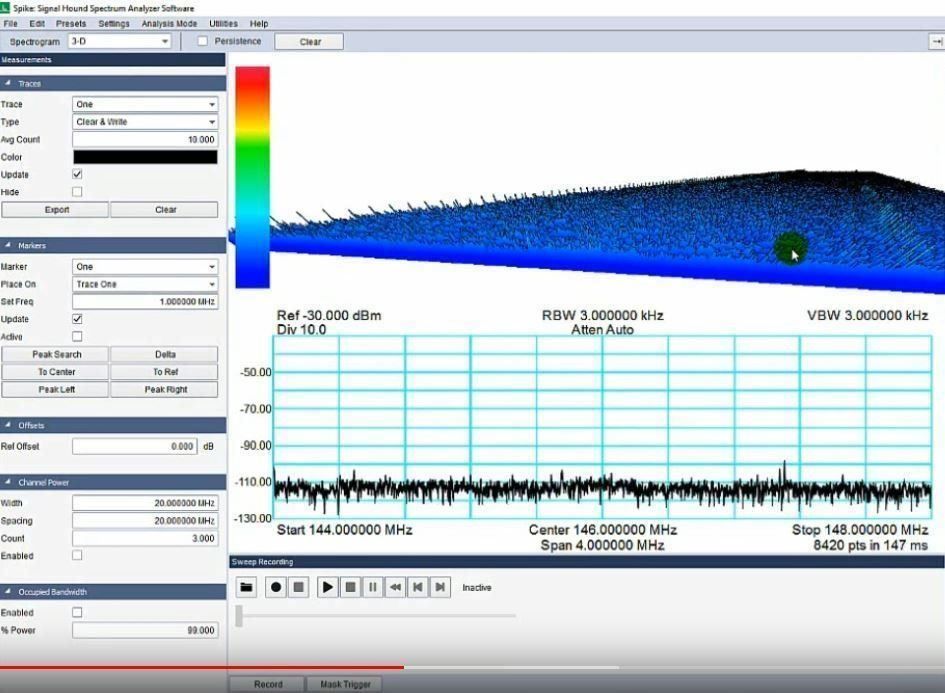Open the Spectrogram 3-D dropdown
Viewport: 945px width, 693px height.
119,42
